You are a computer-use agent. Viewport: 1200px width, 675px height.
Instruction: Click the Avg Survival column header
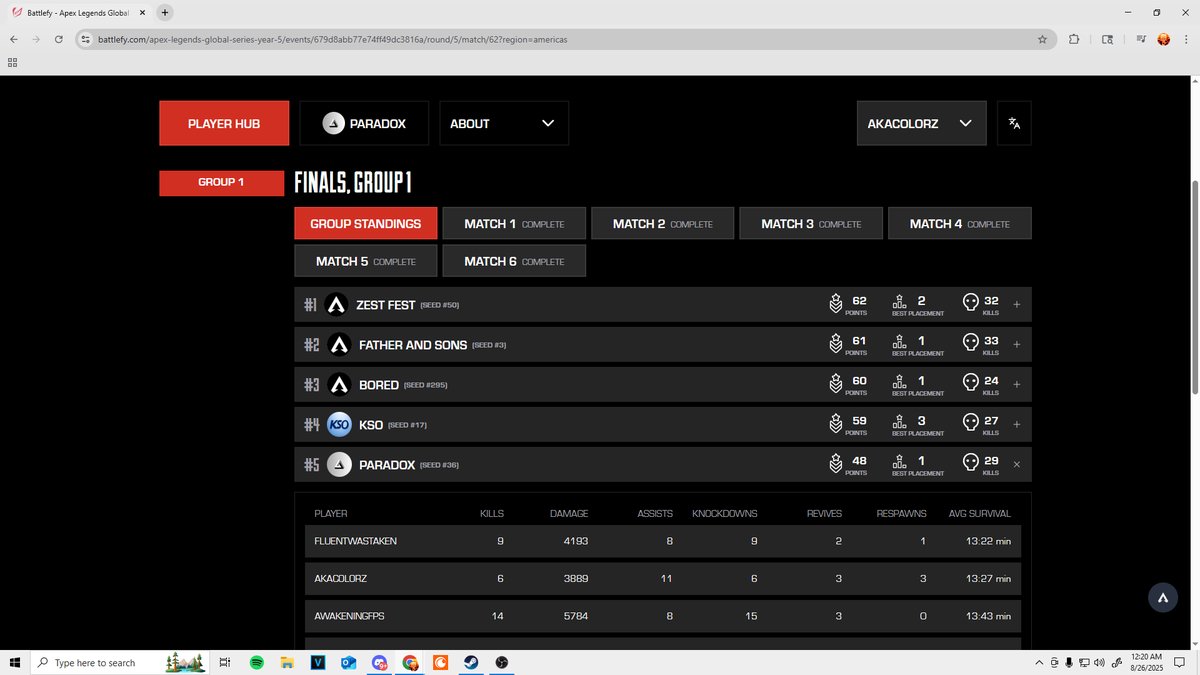click(980, 514)
